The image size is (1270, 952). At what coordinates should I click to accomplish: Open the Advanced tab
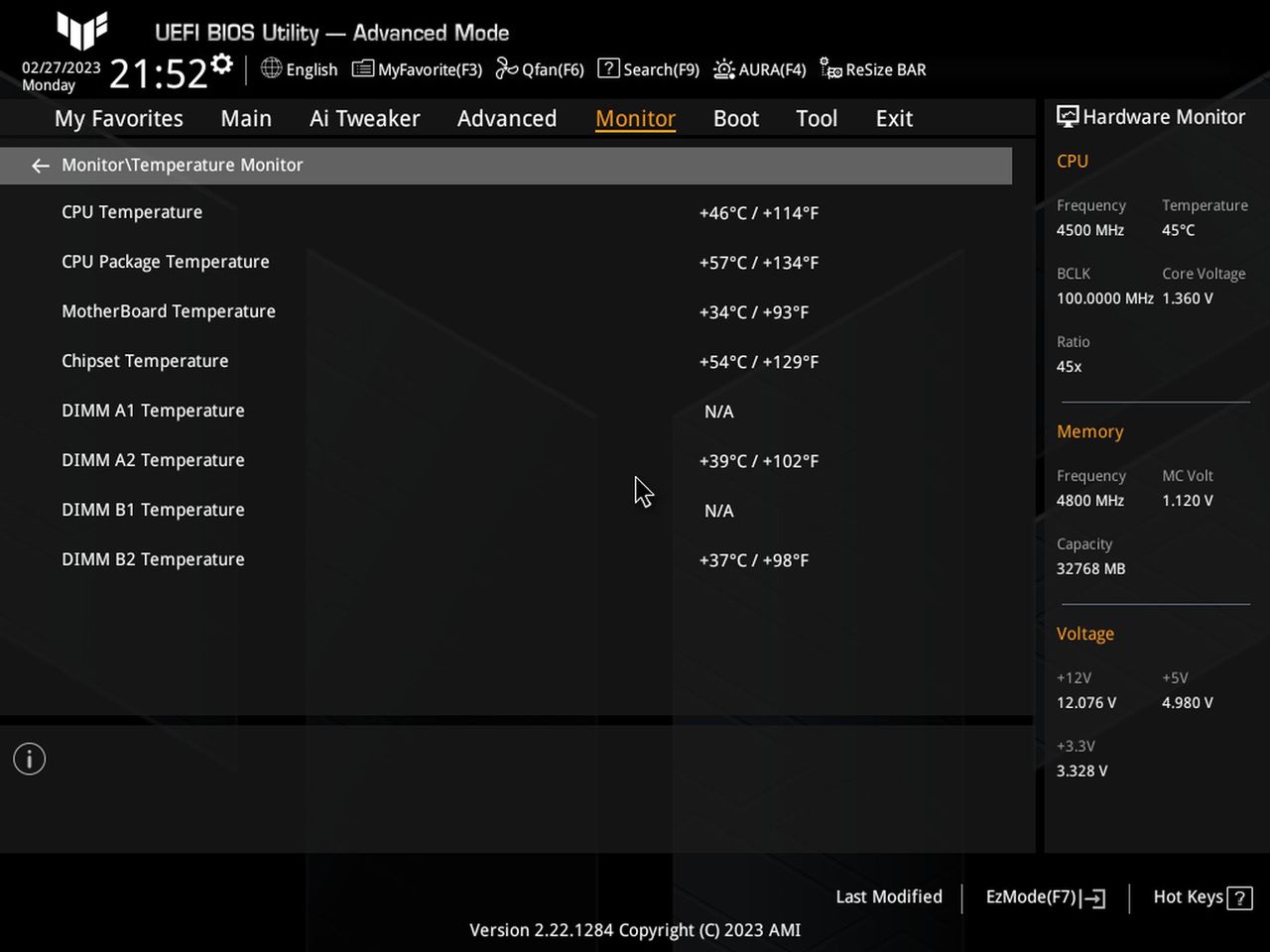tap(507, 119)
